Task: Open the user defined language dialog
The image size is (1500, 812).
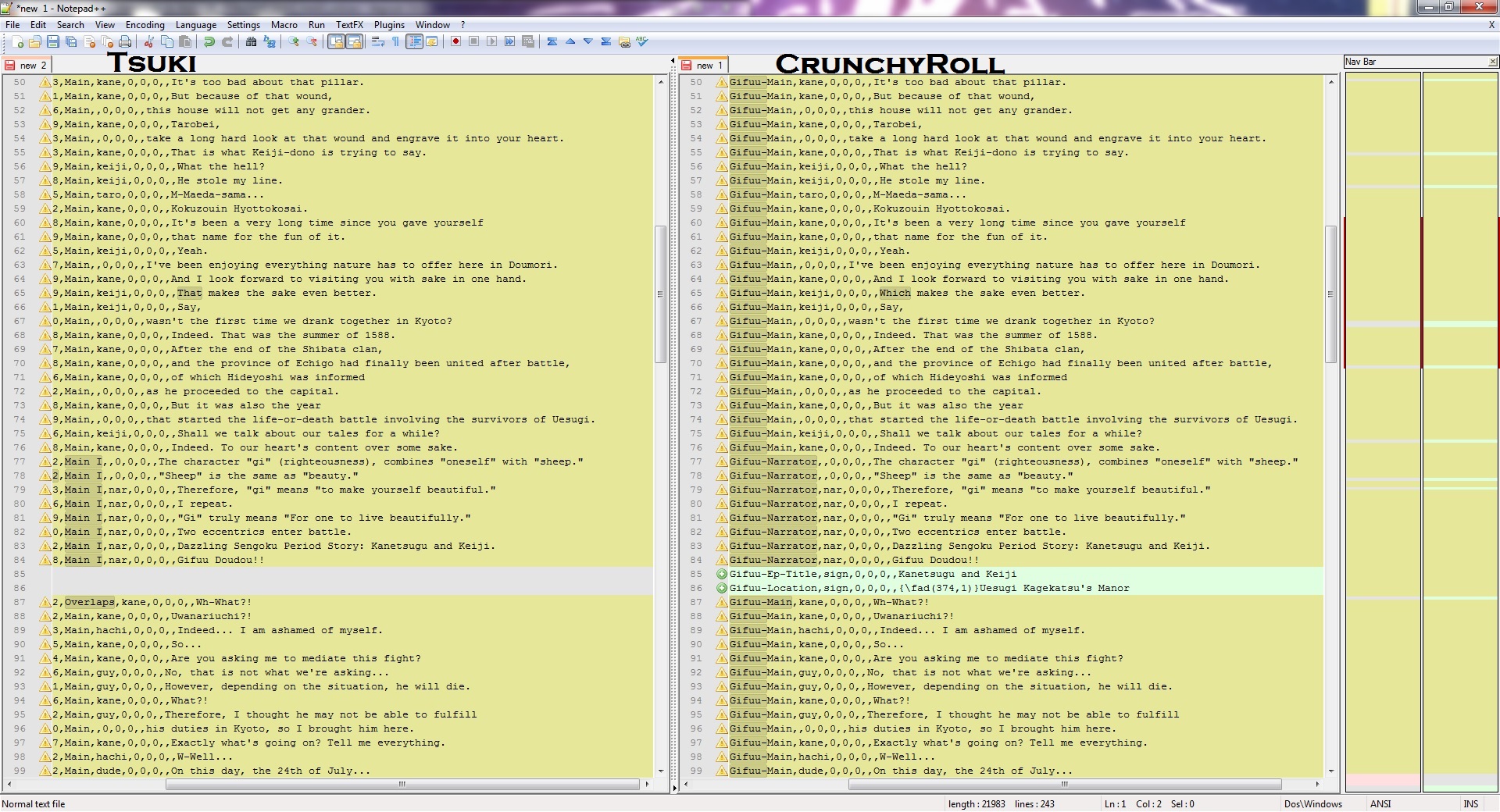Action: click(432, 41)
